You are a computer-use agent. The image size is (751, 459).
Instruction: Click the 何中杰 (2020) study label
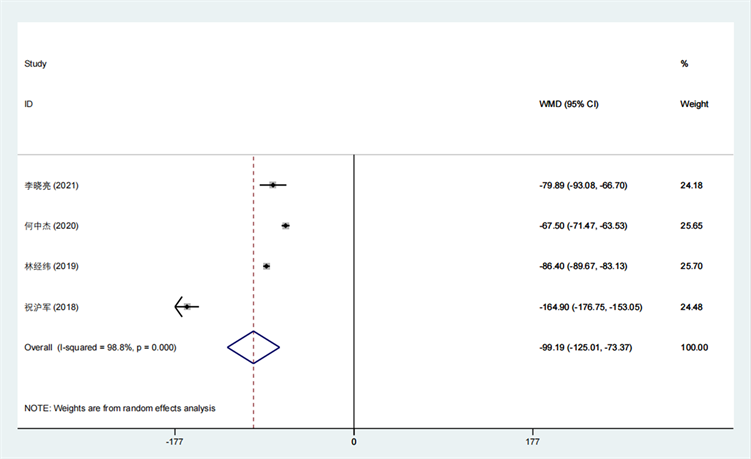tap(51, 226)
